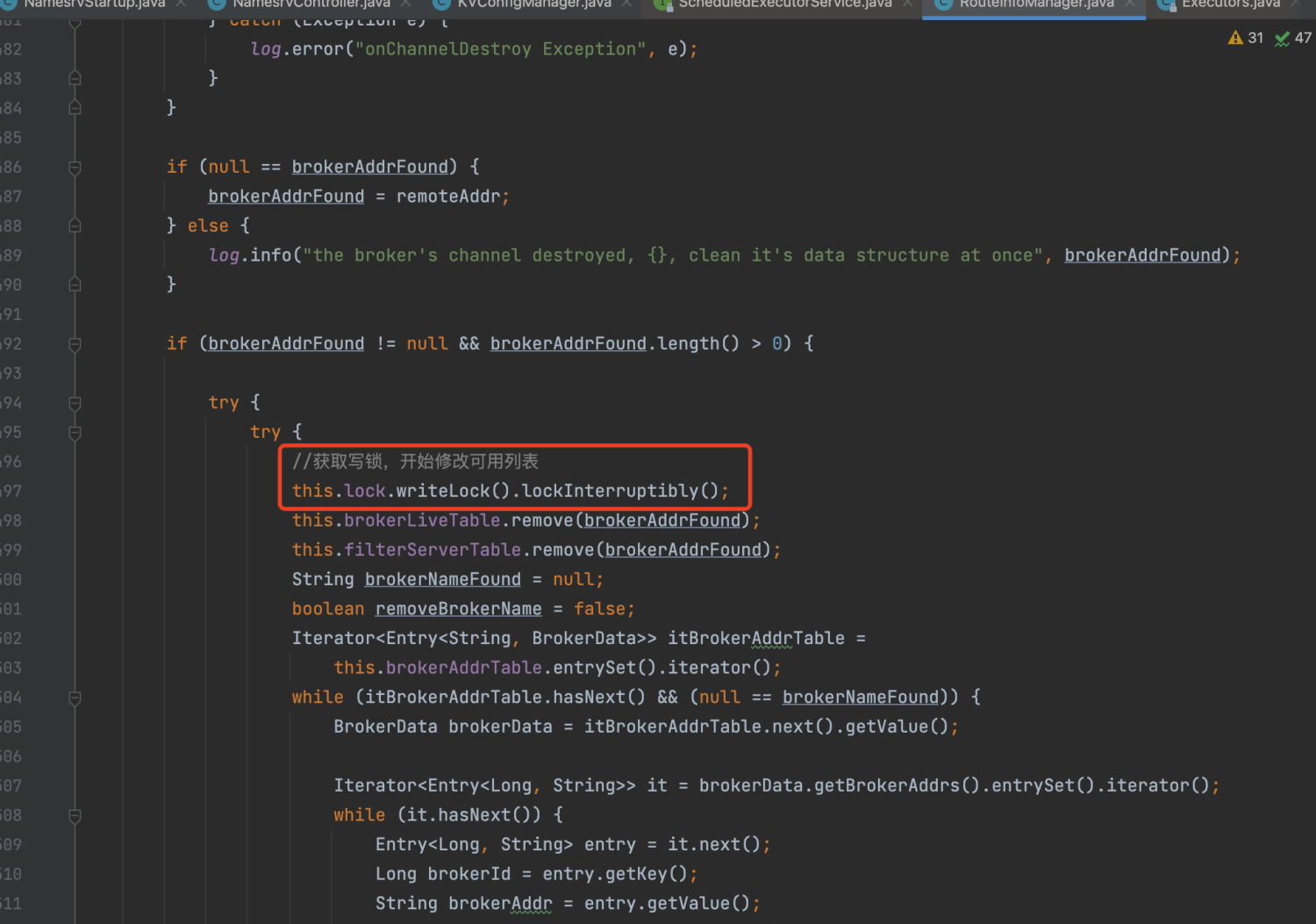Click 'false' in removeBrokerName assignment
This screenshot has width=1316, height=924.
point(600,609)
